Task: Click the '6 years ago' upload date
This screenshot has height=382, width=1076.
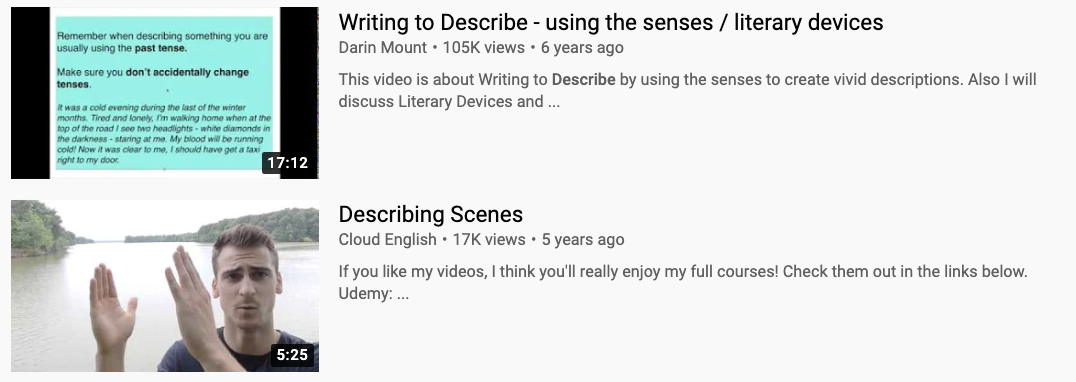Action: pyautogui.click(x=582, y=47)
